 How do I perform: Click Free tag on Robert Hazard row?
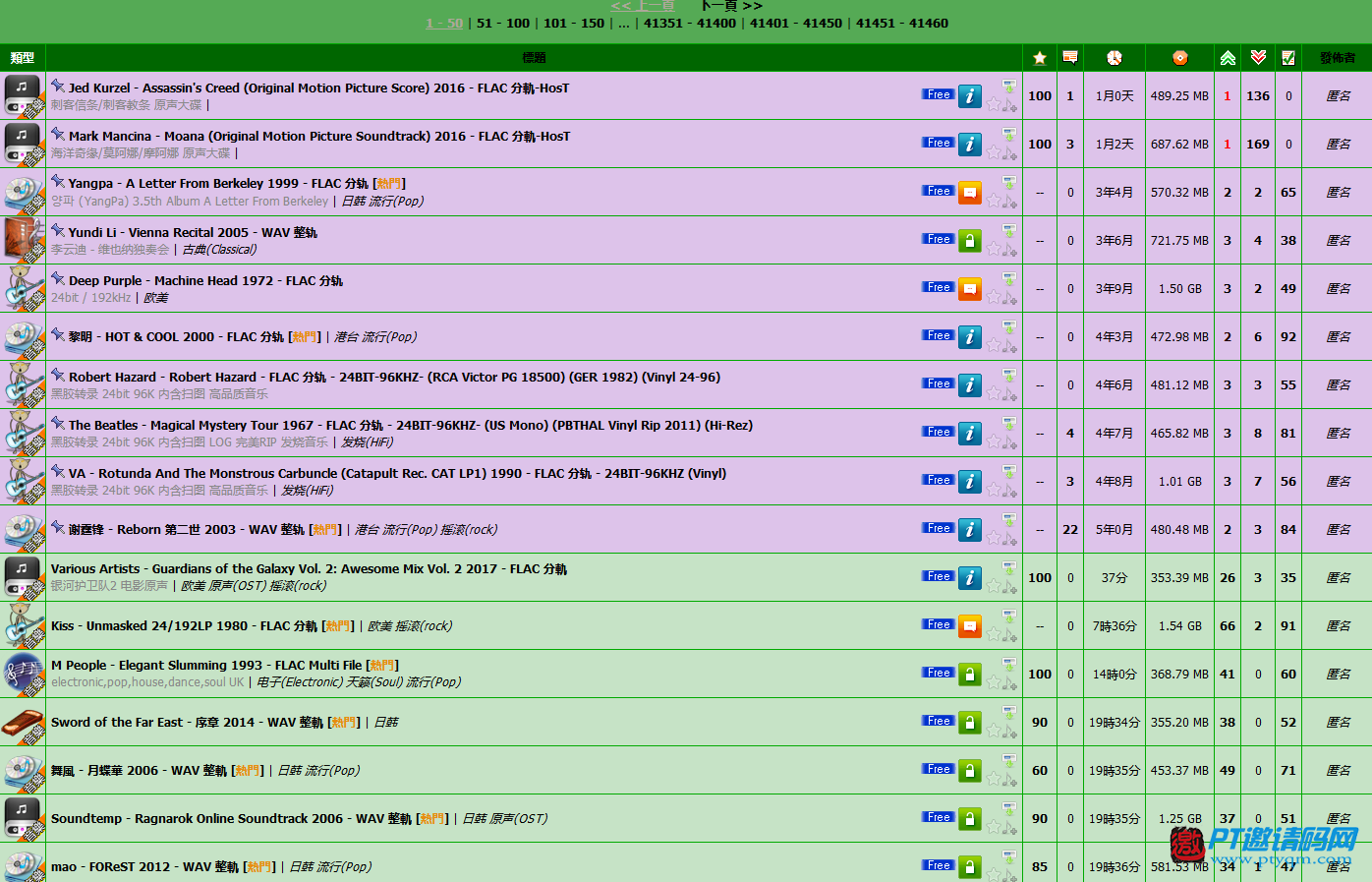pyautogui.click(x=938, y=382)
